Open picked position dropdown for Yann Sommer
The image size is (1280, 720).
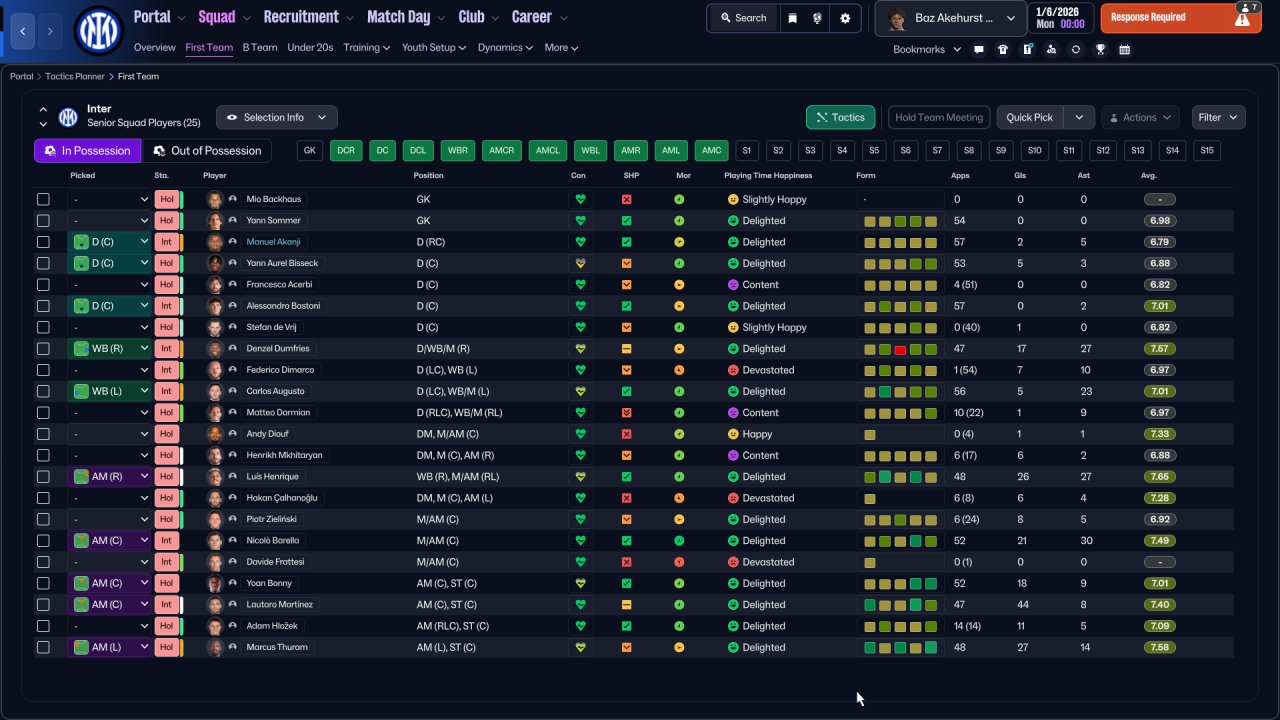(x=109, y=220)
